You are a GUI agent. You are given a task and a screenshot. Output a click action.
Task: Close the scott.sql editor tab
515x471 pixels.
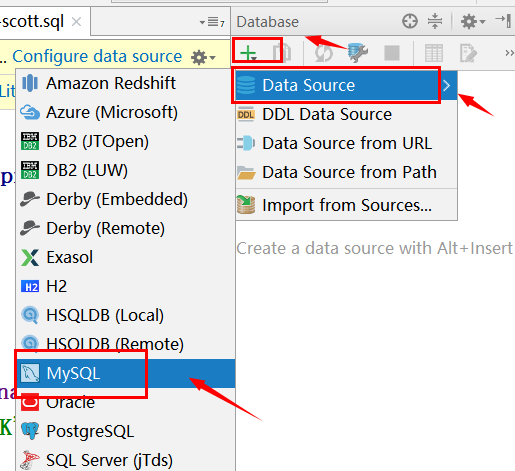[77, 22]
